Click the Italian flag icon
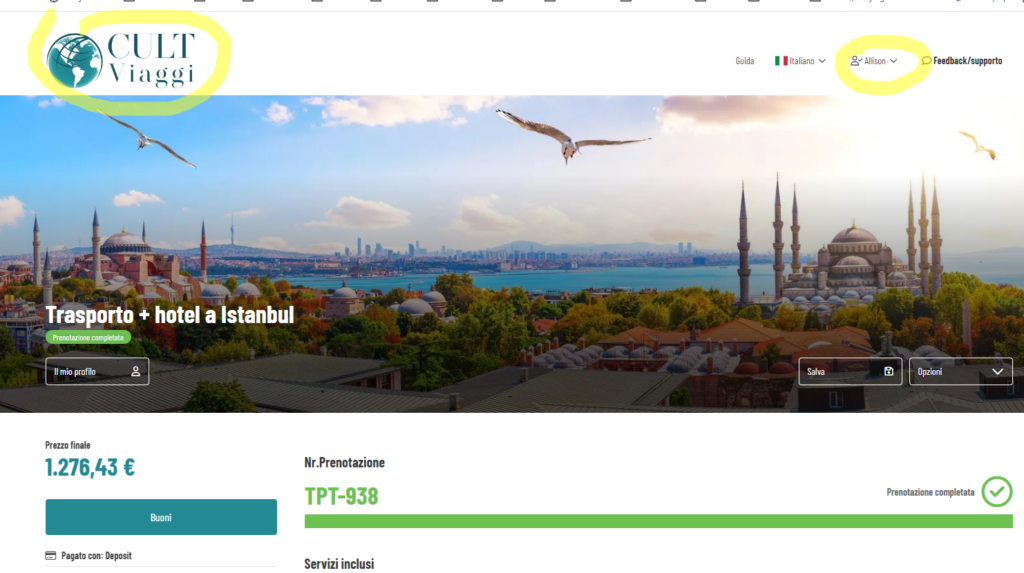The width and height of the screenshot is (1024, 573). click(781, 61)
